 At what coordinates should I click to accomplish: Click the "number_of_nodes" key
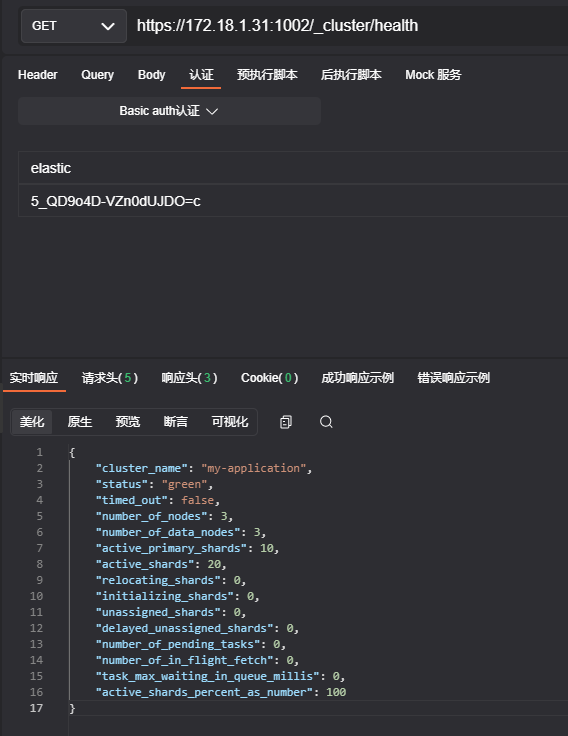tap(151, 516)
